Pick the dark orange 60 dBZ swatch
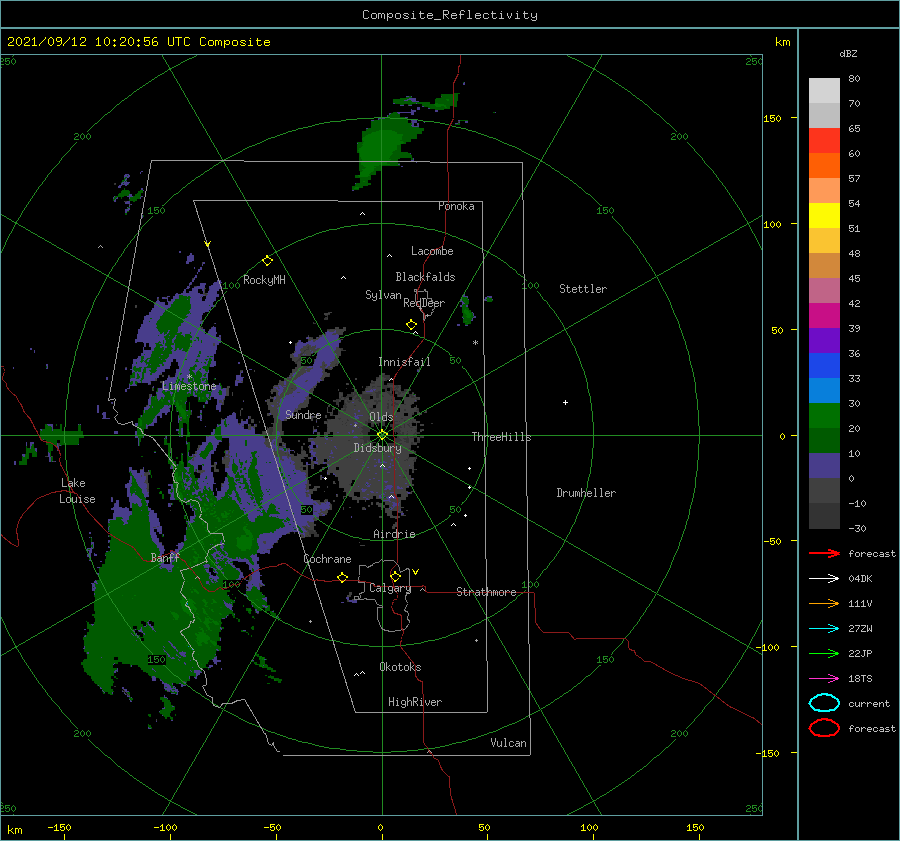 824,165
